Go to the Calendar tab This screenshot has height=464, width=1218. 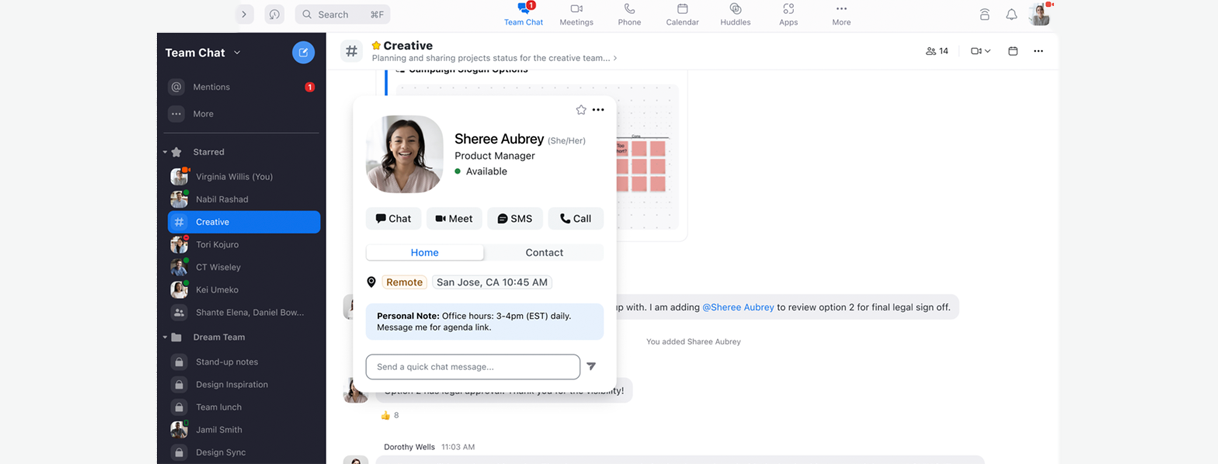(x=682, y=14)
